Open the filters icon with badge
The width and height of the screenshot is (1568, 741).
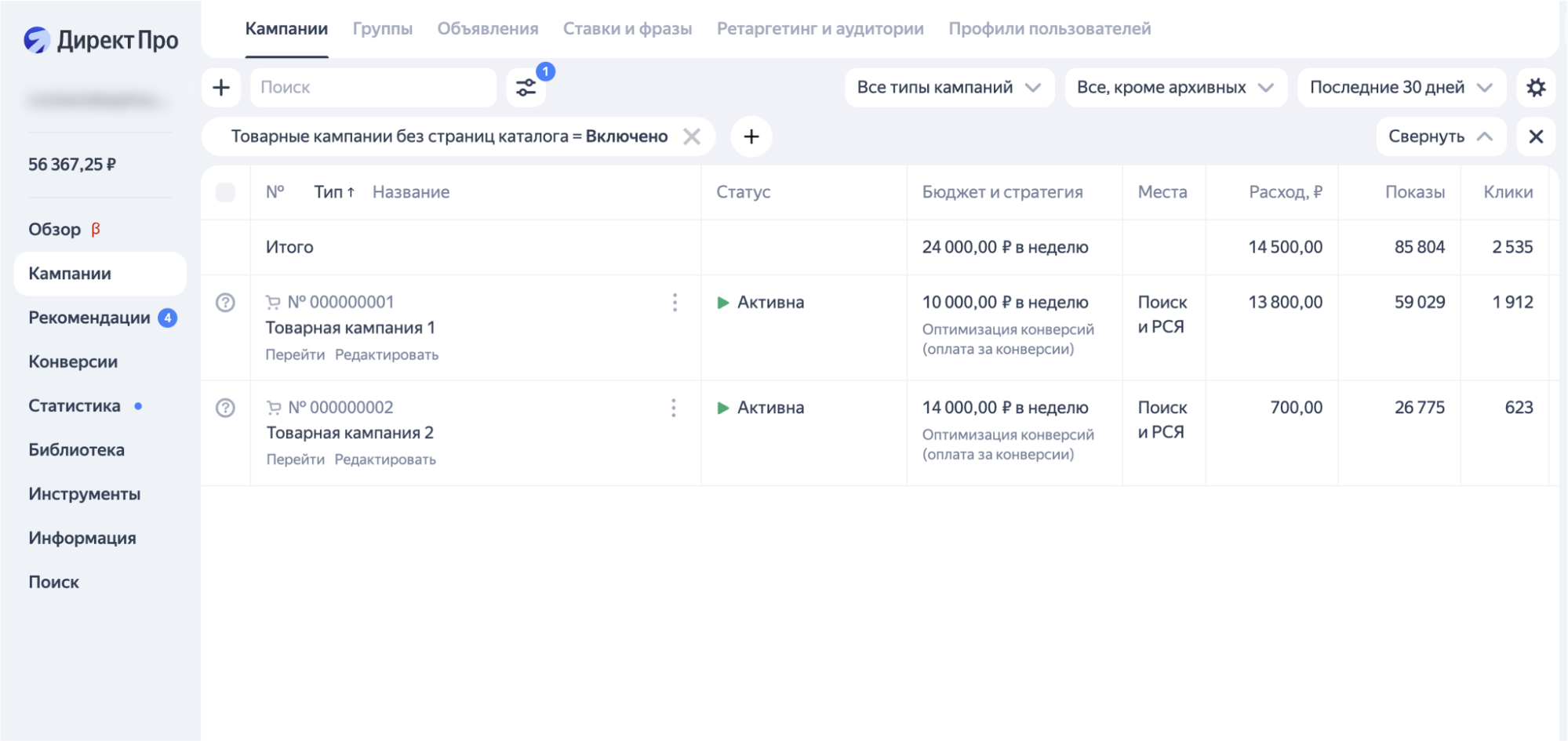pos(526,87)
